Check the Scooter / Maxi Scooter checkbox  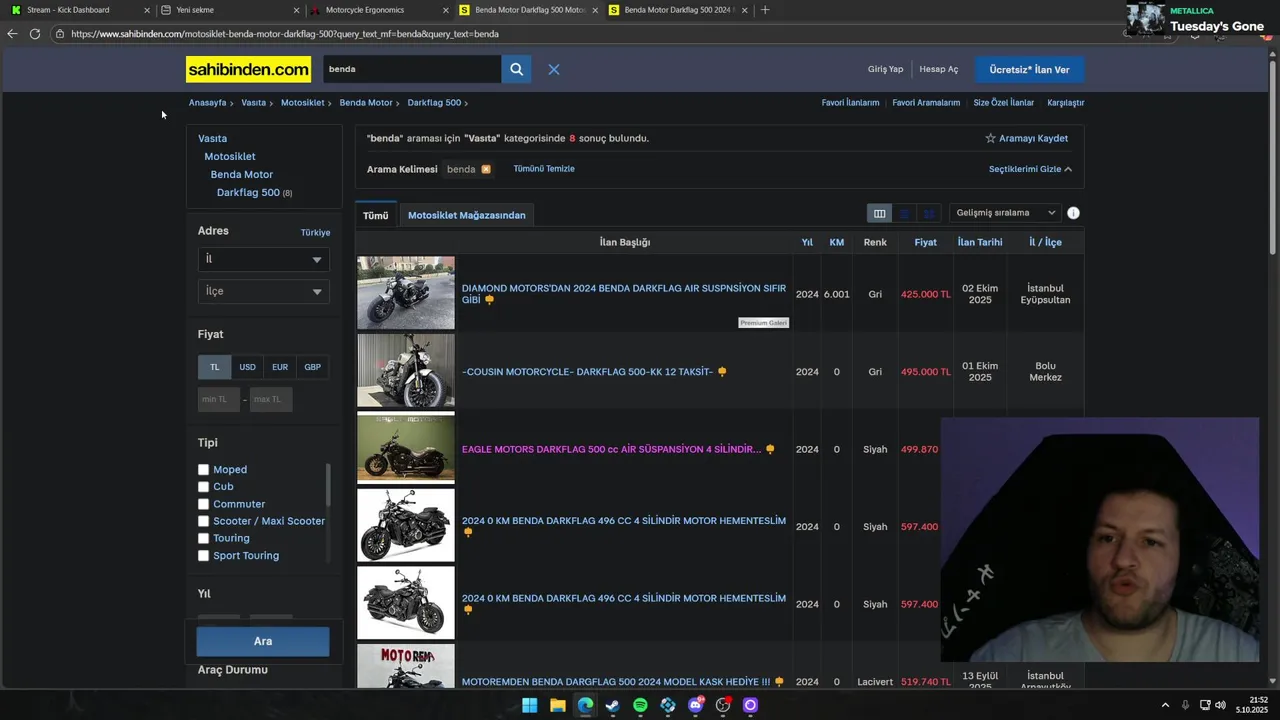tap(203, 521)
